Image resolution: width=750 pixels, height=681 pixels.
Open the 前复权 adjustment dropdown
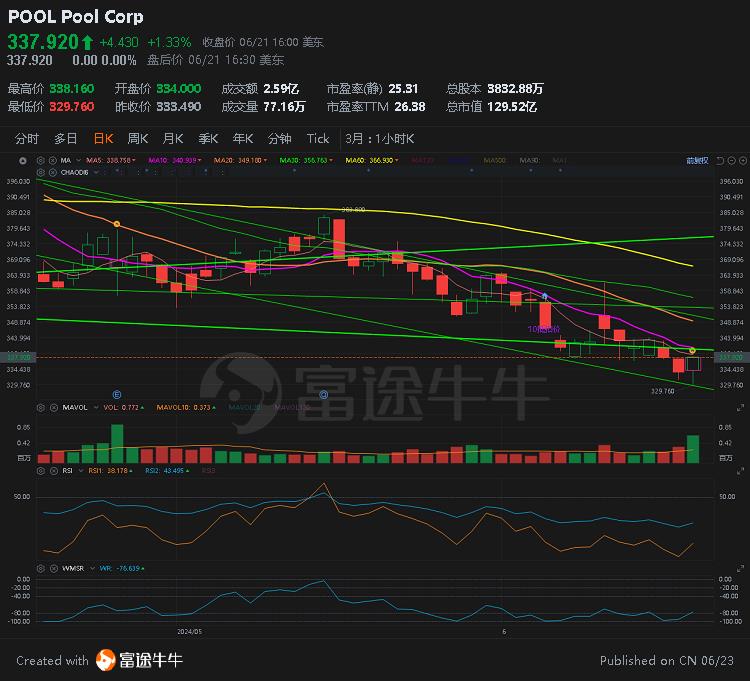pos(697,161)
